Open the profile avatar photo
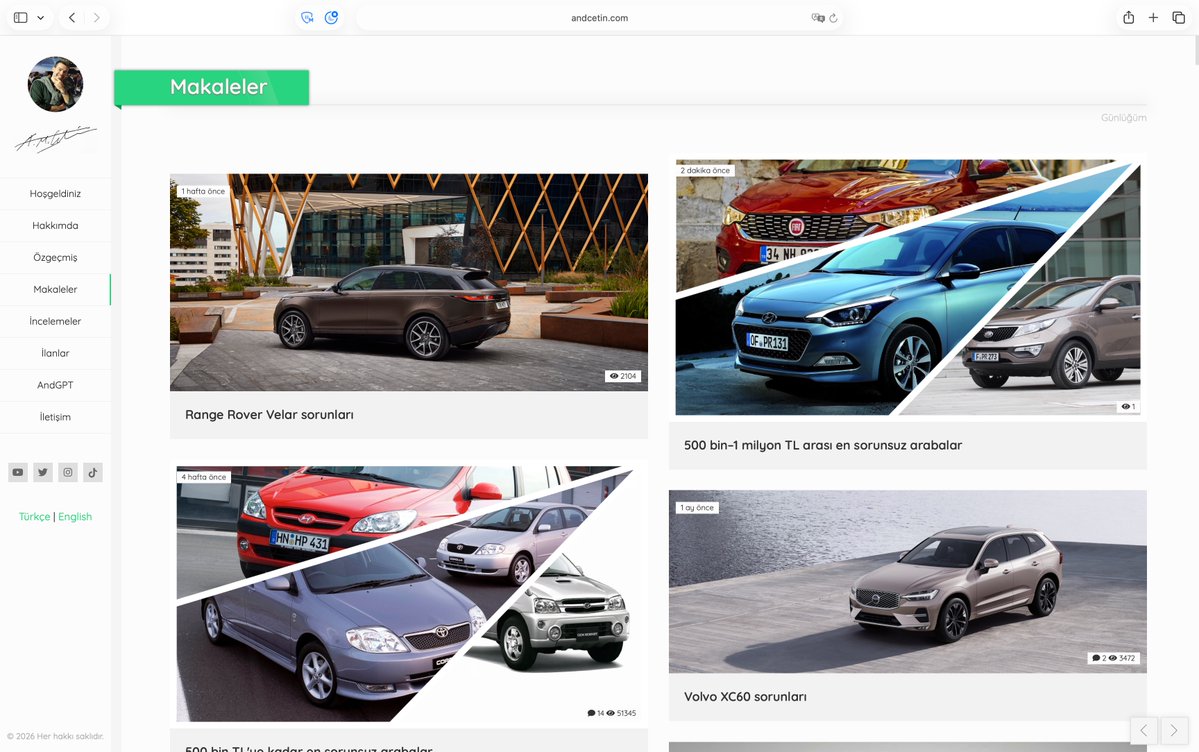 [x=55, y=84]
